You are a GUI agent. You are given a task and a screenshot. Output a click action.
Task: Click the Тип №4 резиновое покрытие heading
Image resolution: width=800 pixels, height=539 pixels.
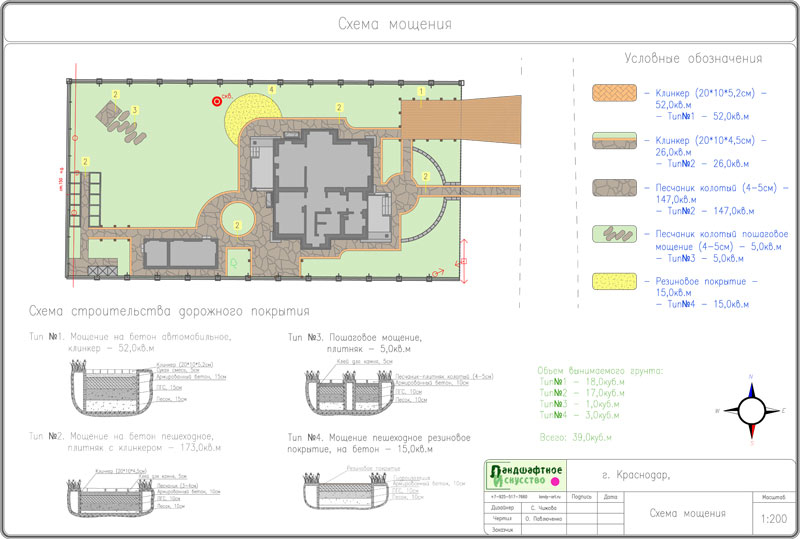coord(379,444)
